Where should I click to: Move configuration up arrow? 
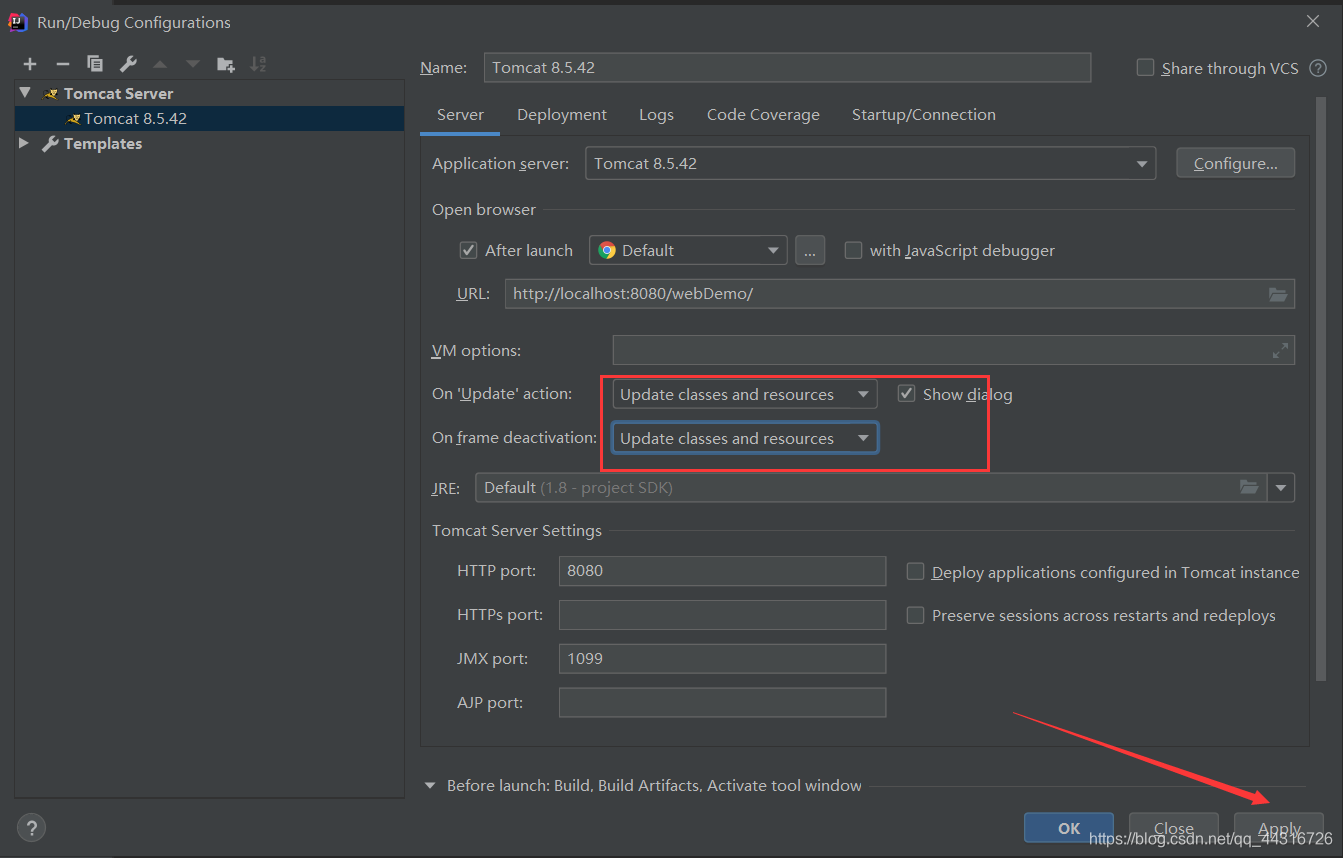click(x=160, y=64)
